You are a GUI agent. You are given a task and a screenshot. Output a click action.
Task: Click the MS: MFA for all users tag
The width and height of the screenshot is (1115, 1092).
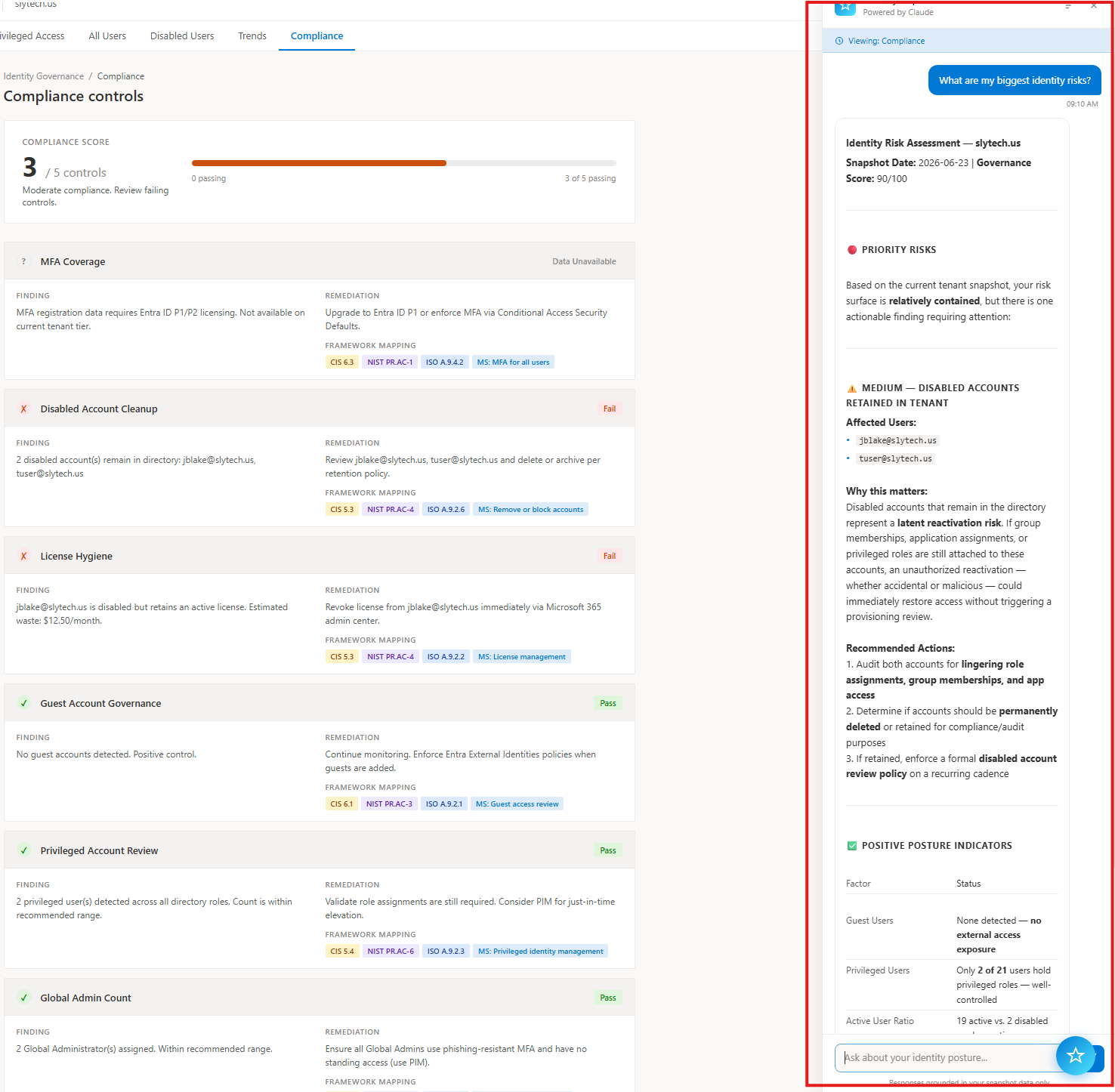(x=513, y=362)
